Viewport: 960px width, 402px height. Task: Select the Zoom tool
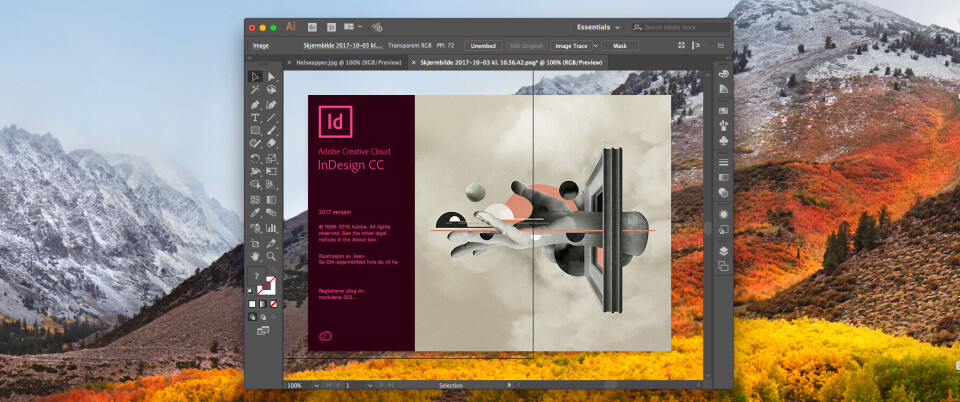[x=271, y=256]
